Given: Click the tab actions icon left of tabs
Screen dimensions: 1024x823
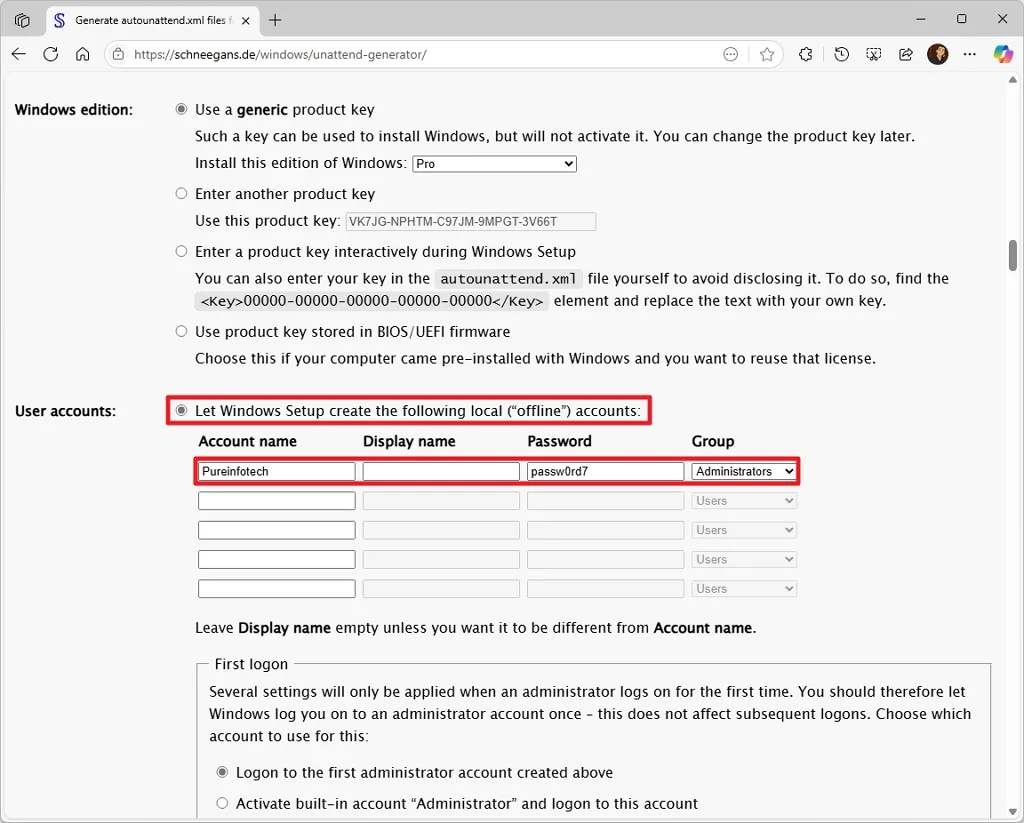Looking at the screenshot, I should coord(22,19).
